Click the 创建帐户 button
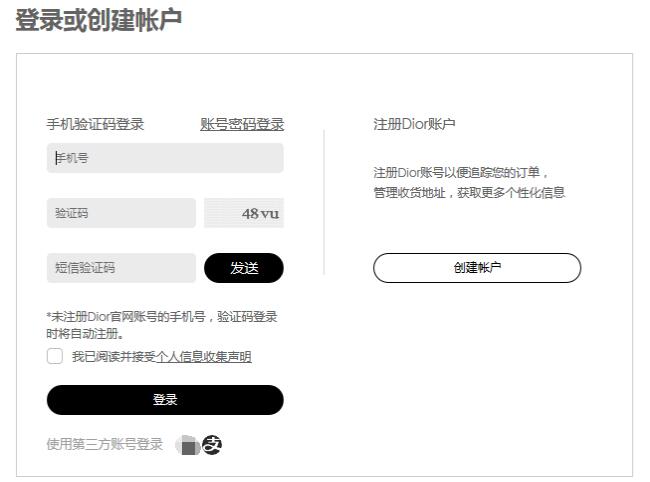 [477, 268]
